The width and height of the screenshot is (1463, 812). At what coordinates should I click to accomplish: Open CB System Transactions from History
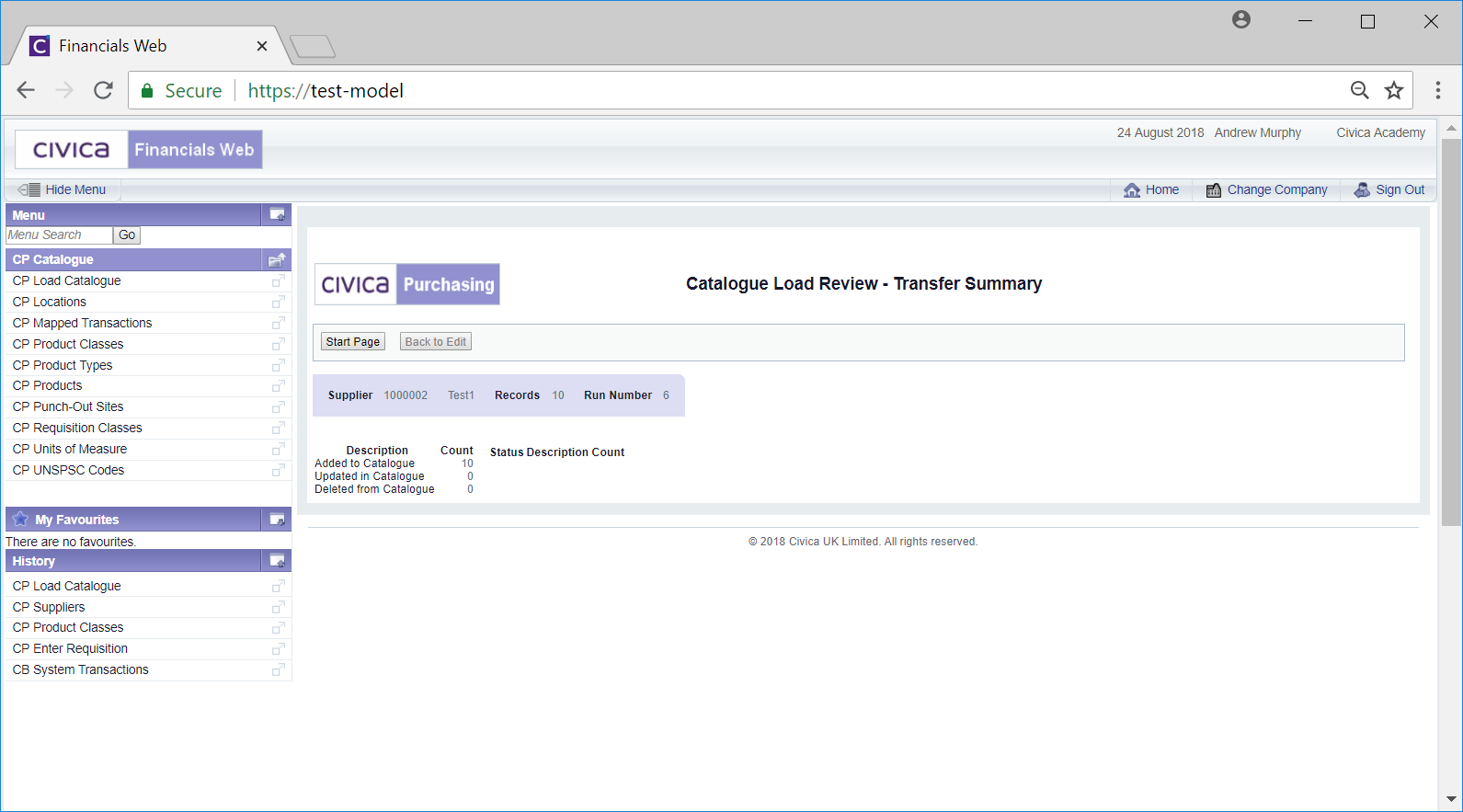click(x=81, y=669)
